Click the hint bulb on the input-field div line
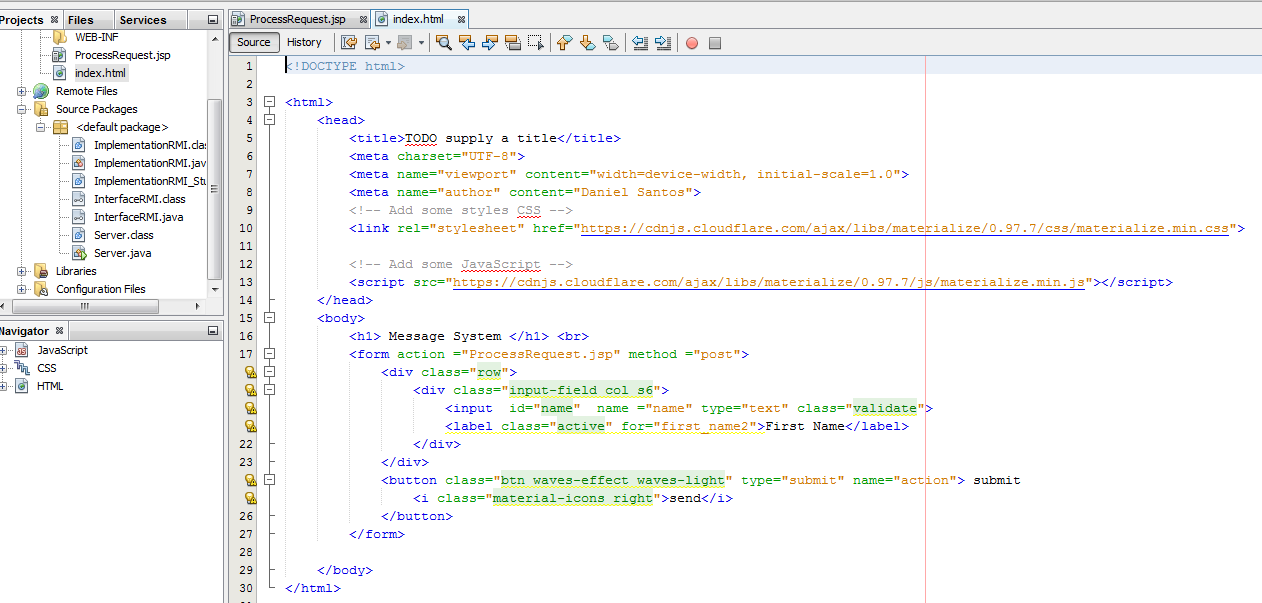 pyautogui.click(x=251, y=390)
